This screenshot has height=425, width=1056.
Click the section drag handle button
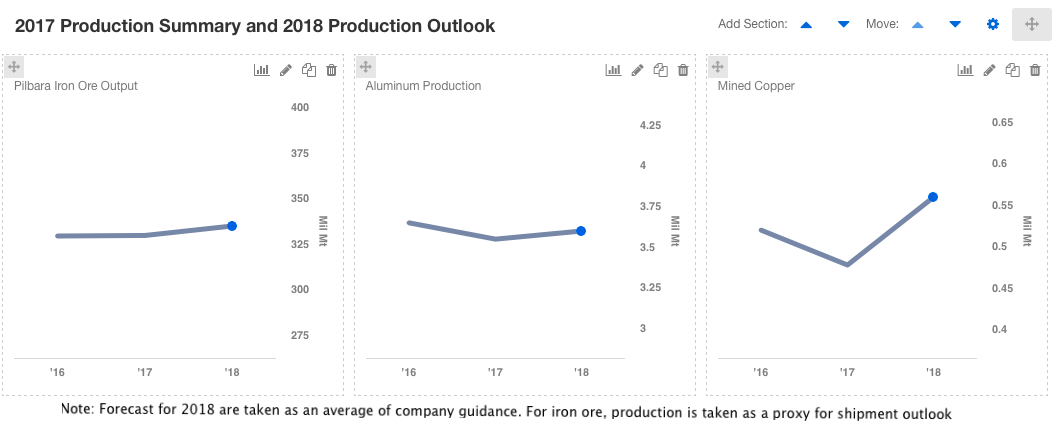pos(1031,24)
